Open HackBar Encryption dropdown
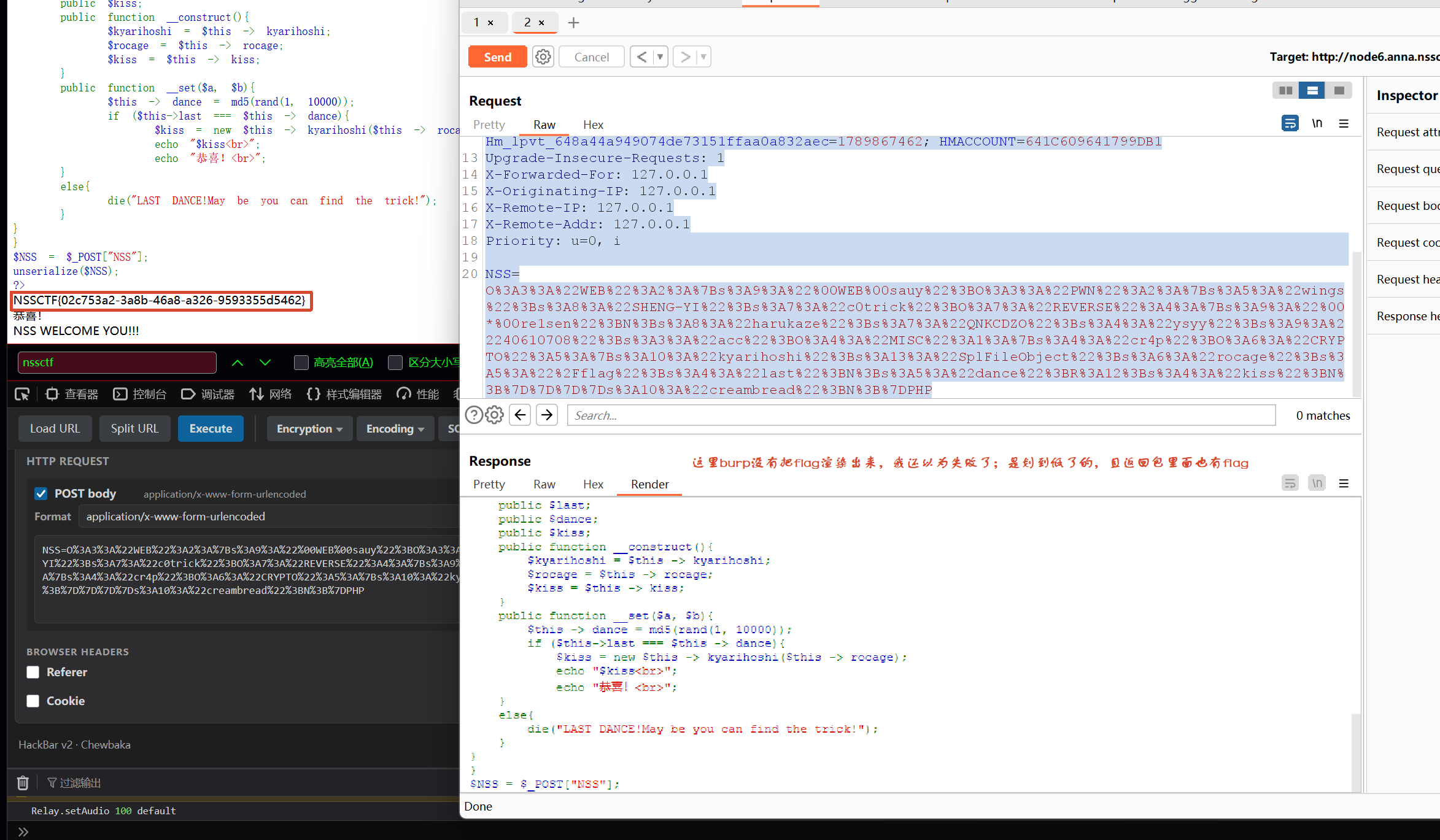 tap(309, 428)
